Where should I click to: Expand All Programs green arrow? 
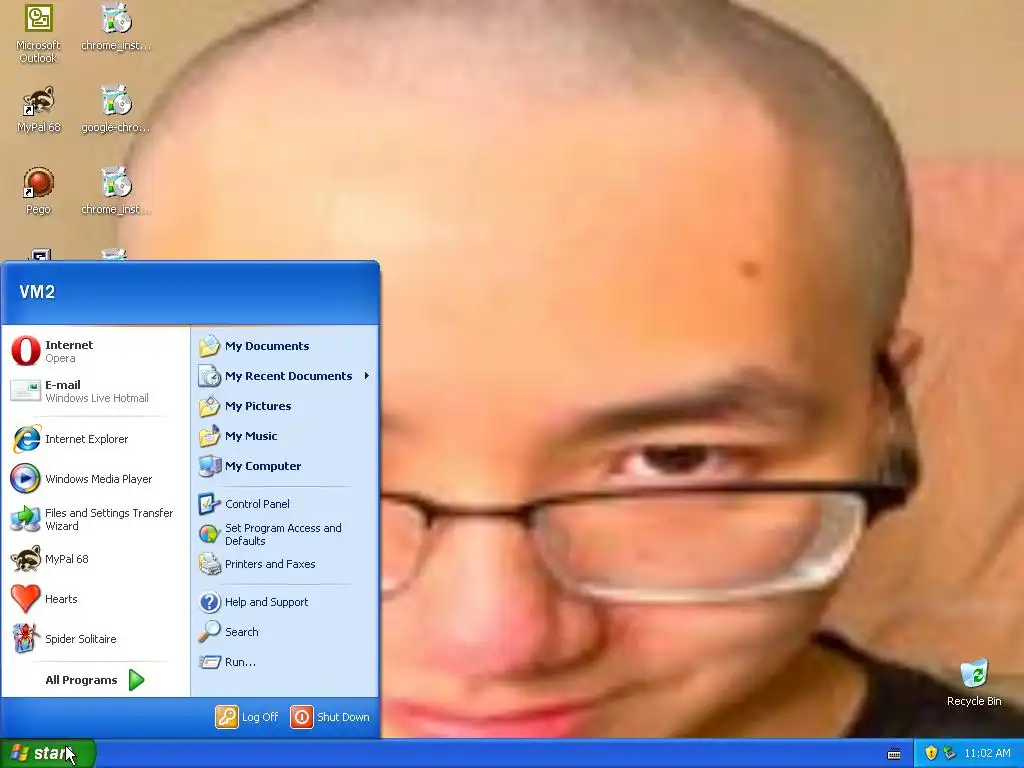tap(136, 680)
